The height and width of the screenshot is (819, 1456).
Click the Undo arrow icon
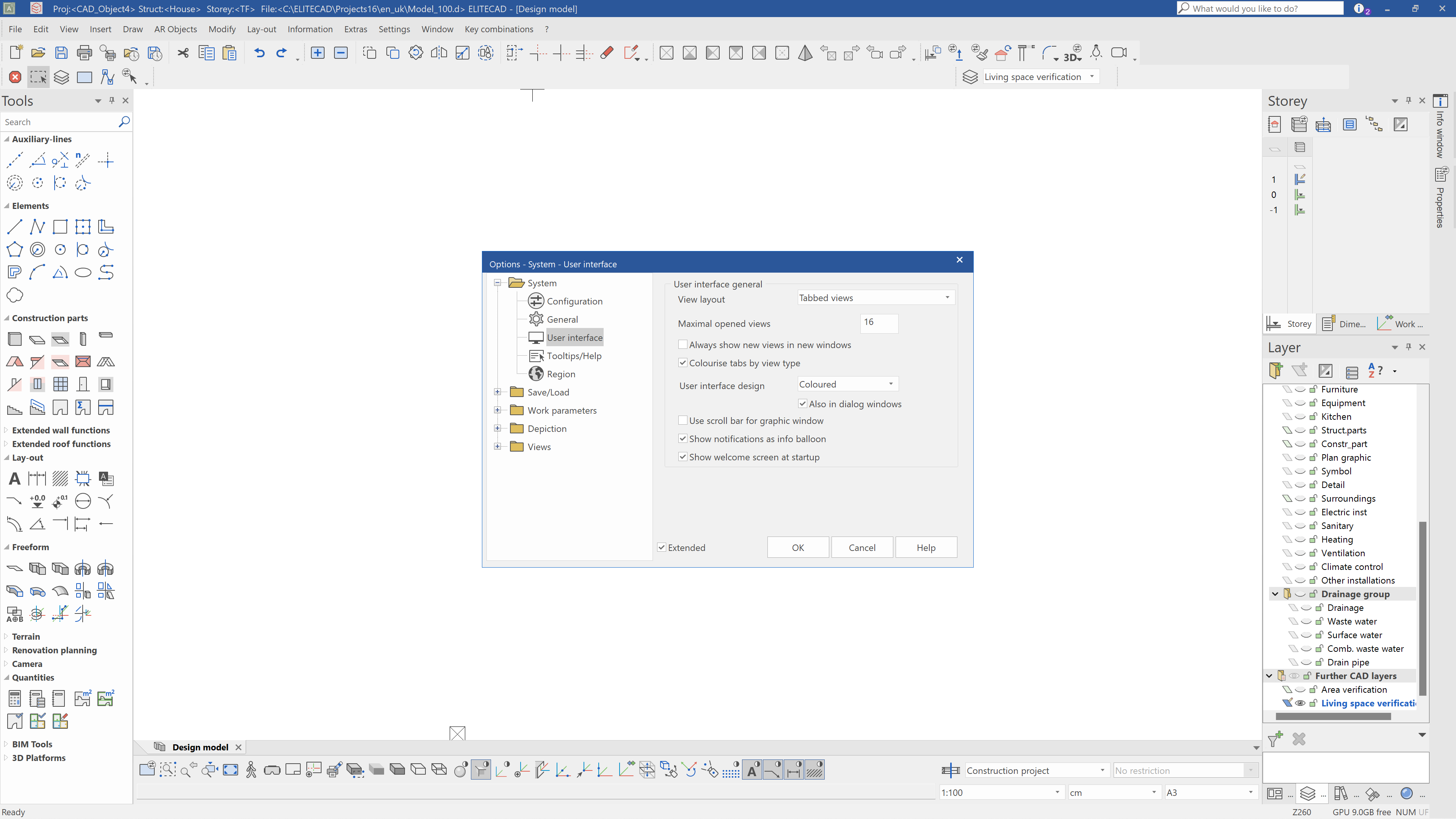tap(259, 53)
